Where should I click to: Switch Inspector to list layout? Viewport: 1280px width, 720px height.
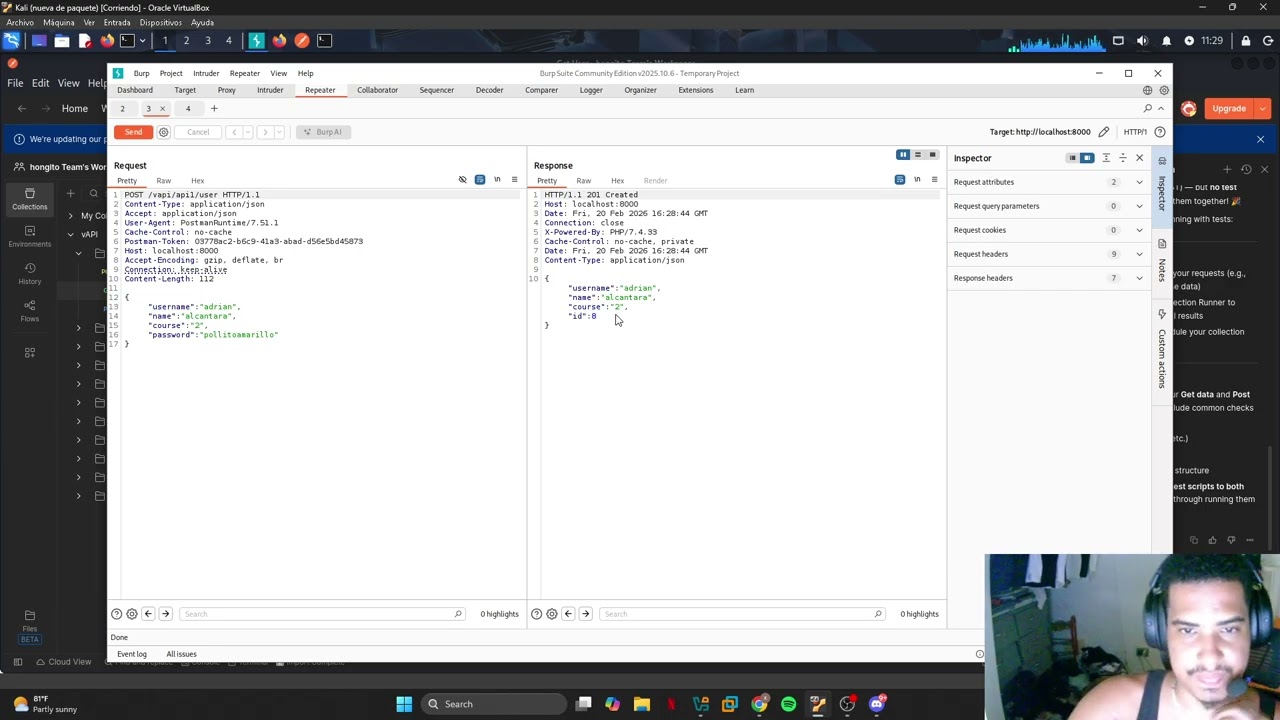tap(1072, 158)
